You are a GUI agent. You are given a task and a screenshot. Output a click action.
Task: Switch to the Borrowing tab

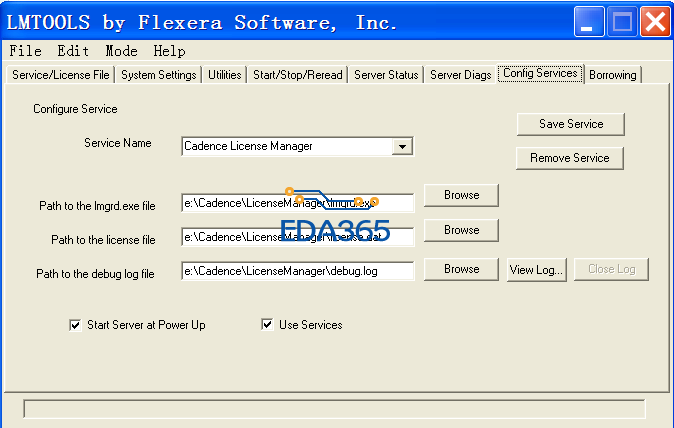(613, 75)
